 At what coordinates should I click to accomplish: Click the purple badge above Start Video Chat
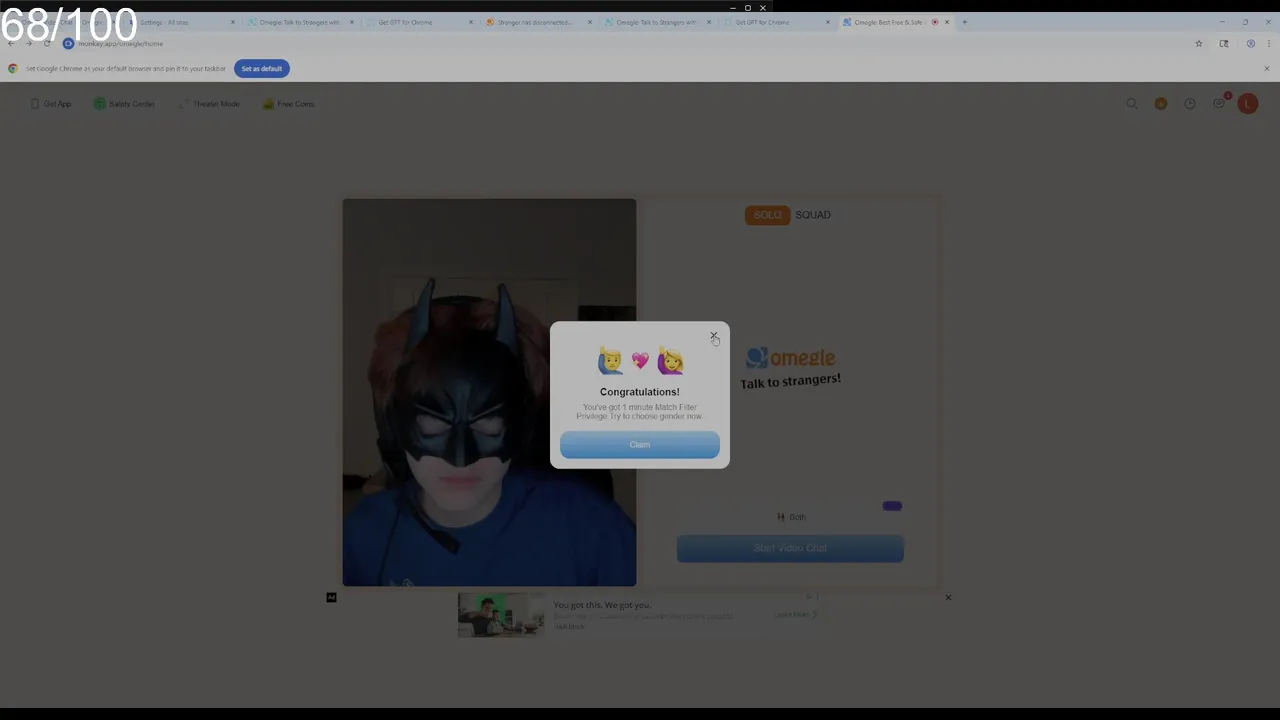(892, 506)
